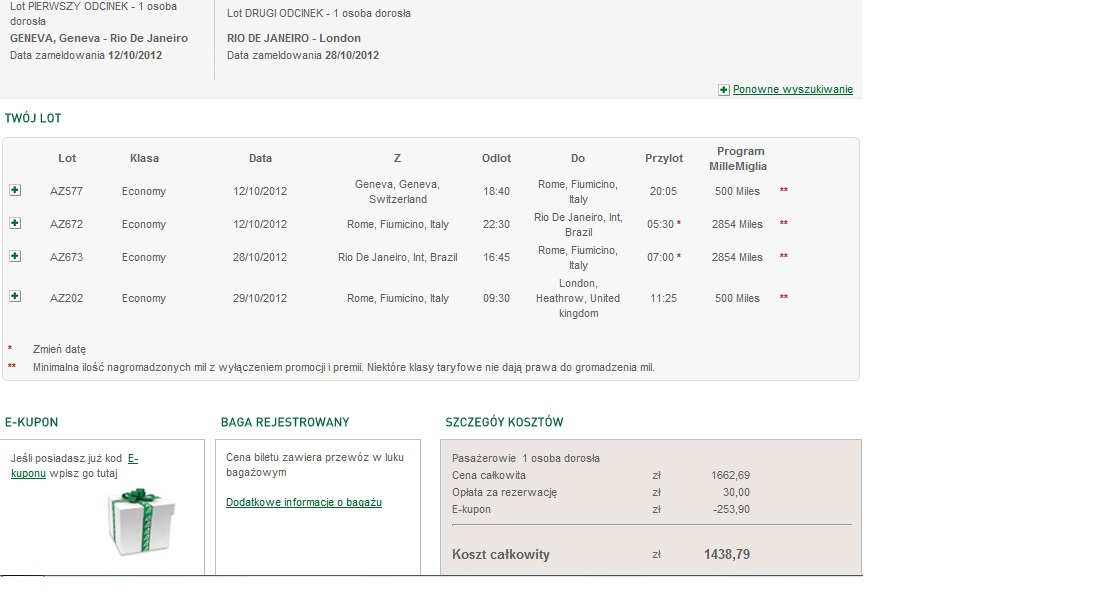Screen dimensions: 1093x615
Task: Click departure time 09:30
Action: point(496,298)
